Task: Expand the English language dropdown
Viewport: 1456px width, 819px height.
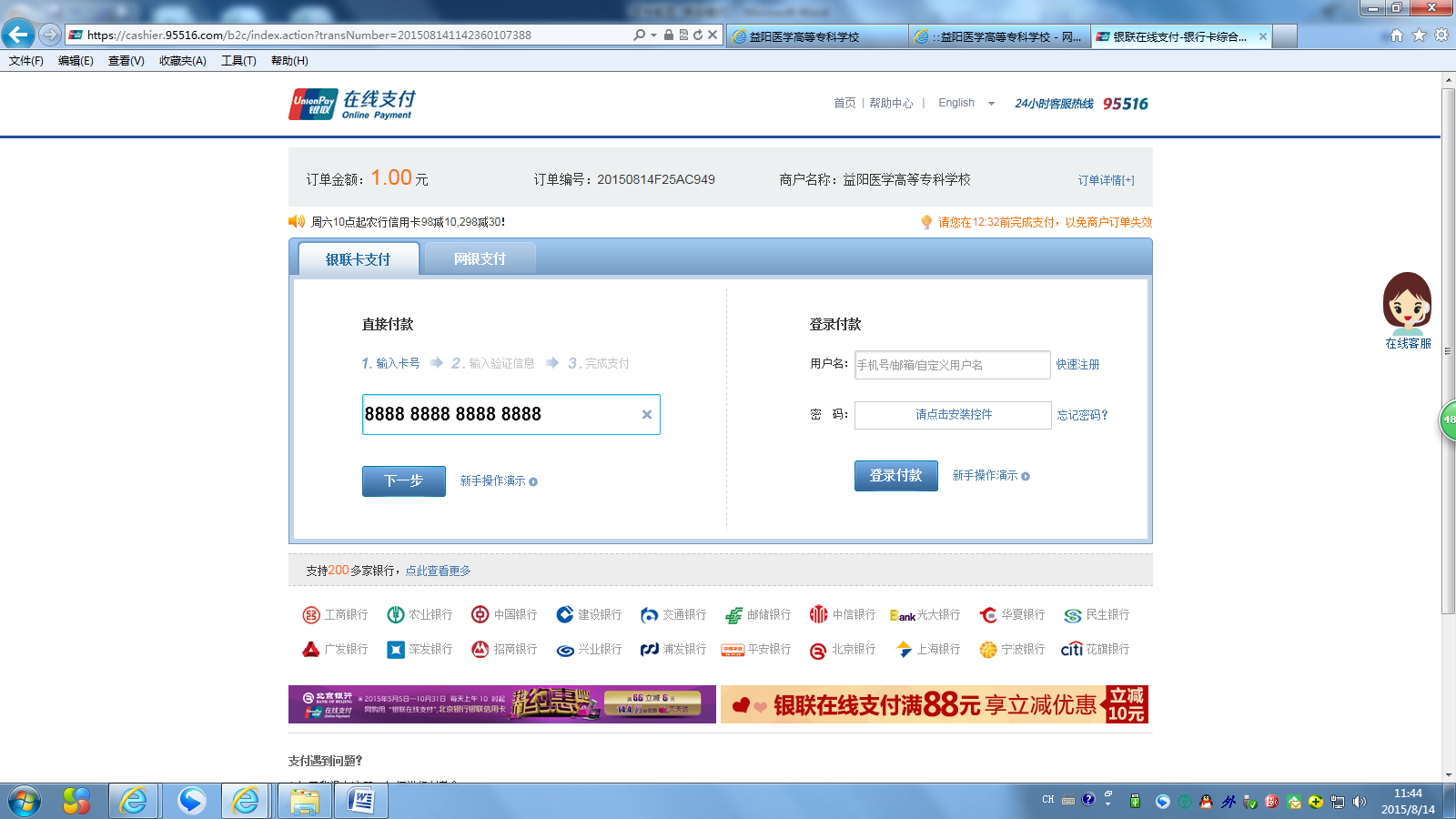Action: [990, 104]
